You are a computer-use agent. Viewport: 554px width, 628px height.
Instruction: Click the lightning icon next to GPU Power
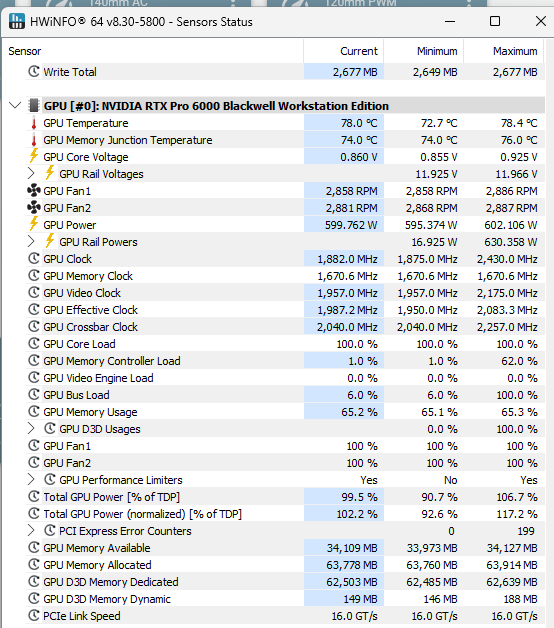tap(34, 224)
